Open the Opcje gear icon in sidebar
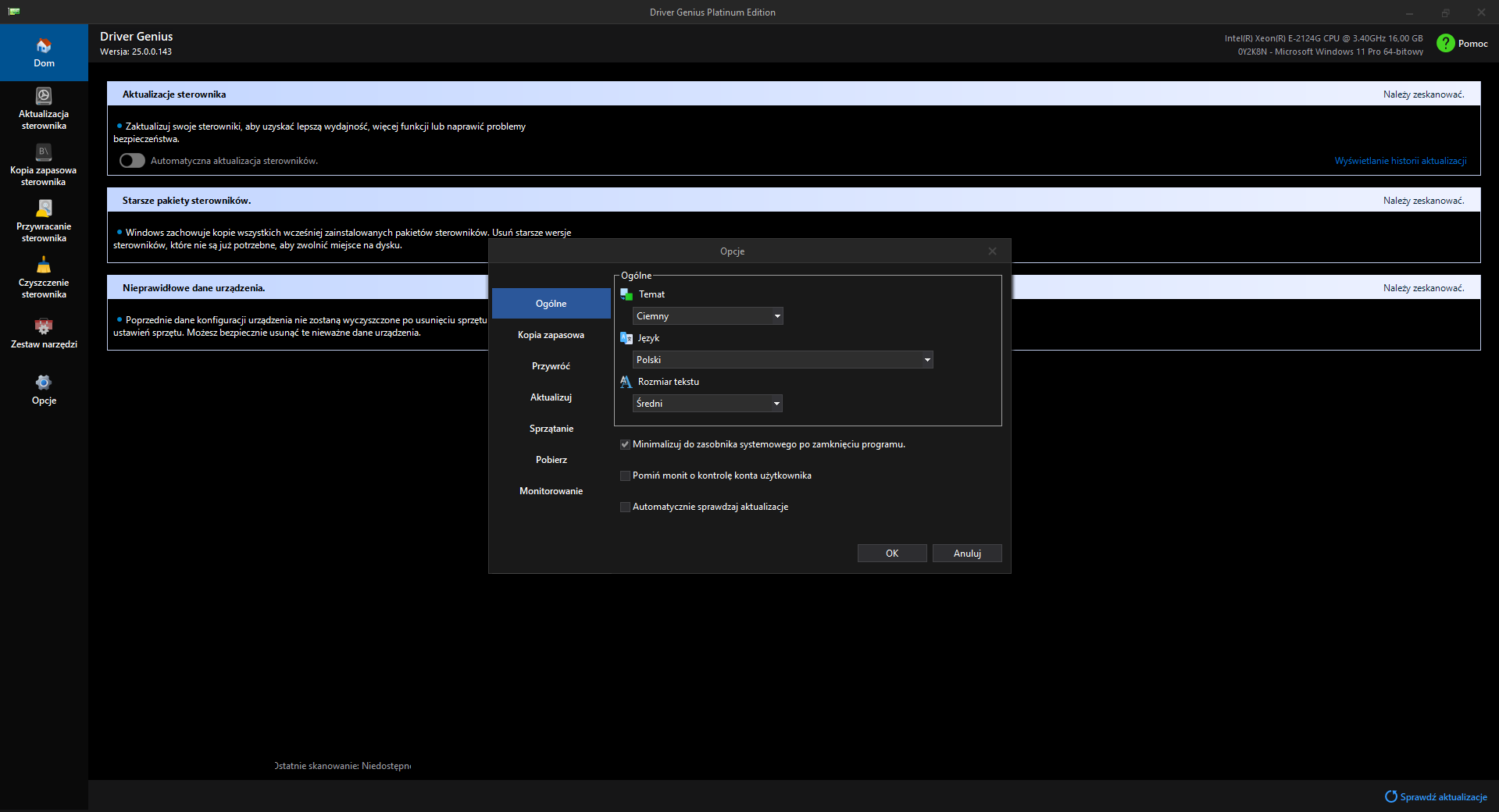This screenshot has height=812, width=1499. (x=44, y=382)
